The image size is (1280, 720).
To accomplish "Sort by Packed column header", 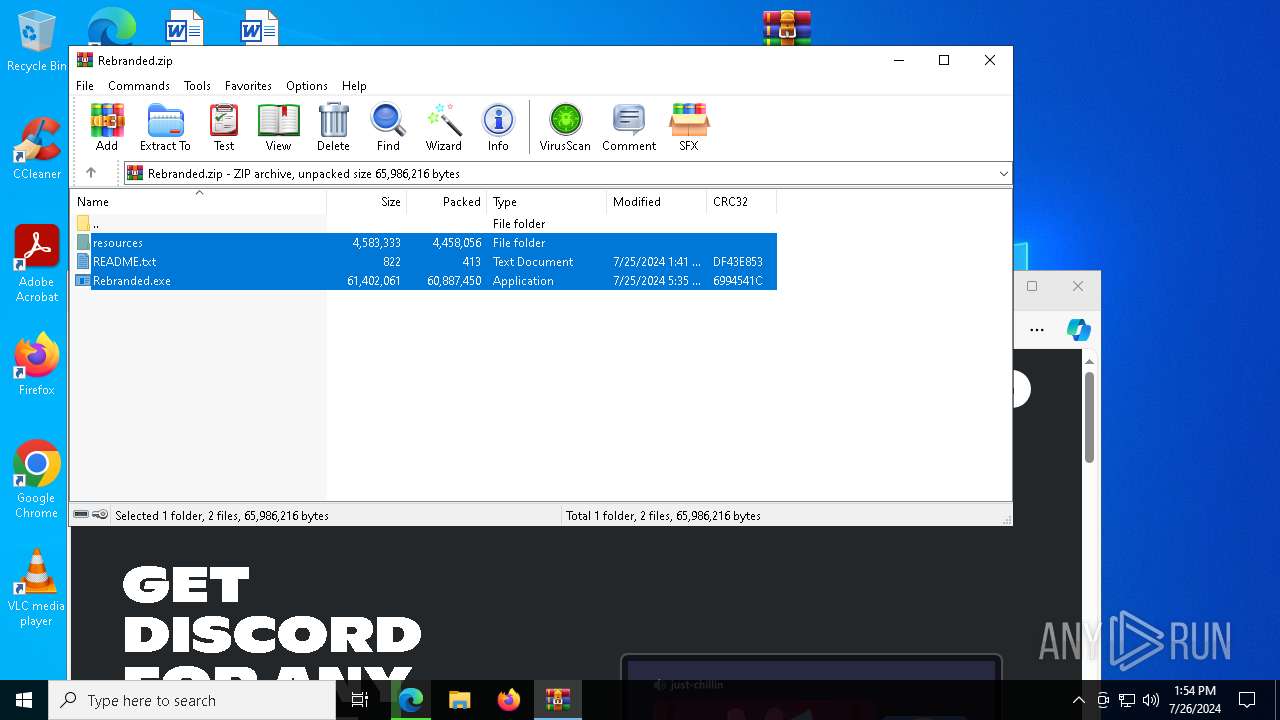I will point(447,202).
